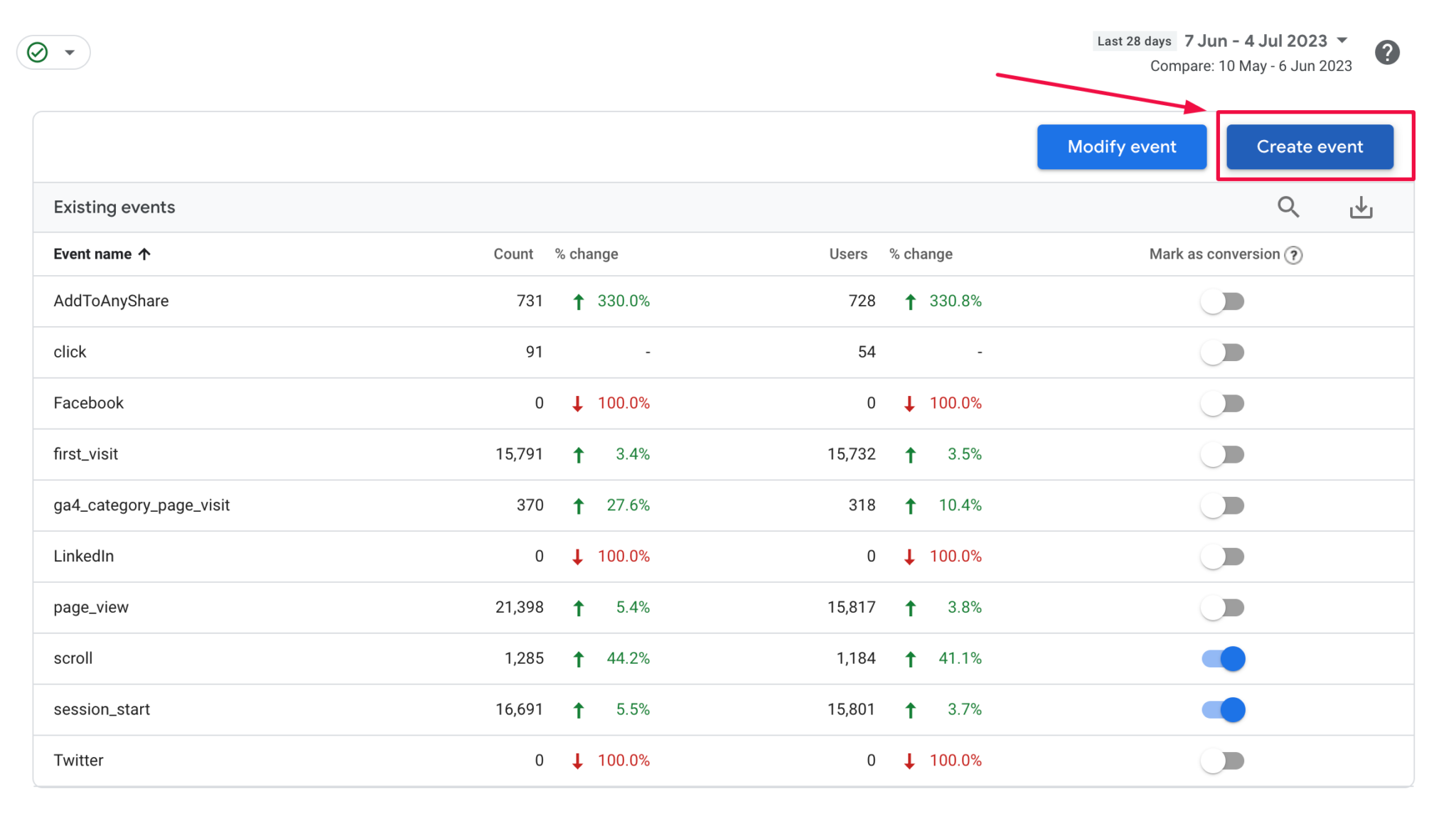The width and height of the screenshot is (1456, 838).
Task: Disable the scroll conversion toggle
Action: (x=1223, y=658)
